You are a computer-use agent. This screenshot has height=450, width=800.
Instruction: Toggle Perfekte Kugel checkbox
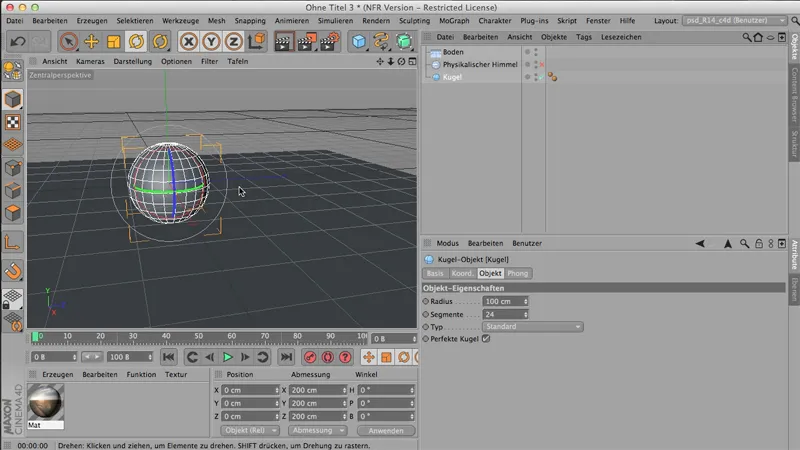[x=486, y=338]
